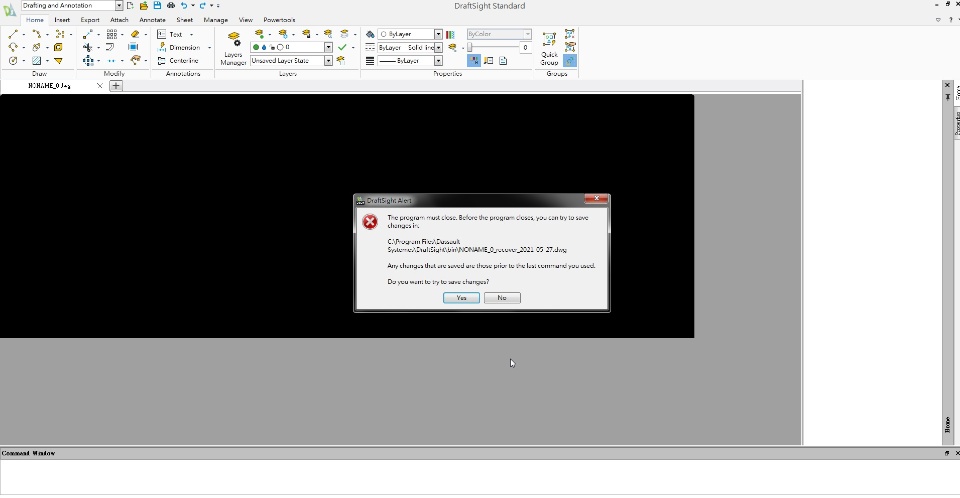960x498 pixels.
Task: Click the Erase tool in Modify
Action: pyautogui.click(x=135, y=34)
